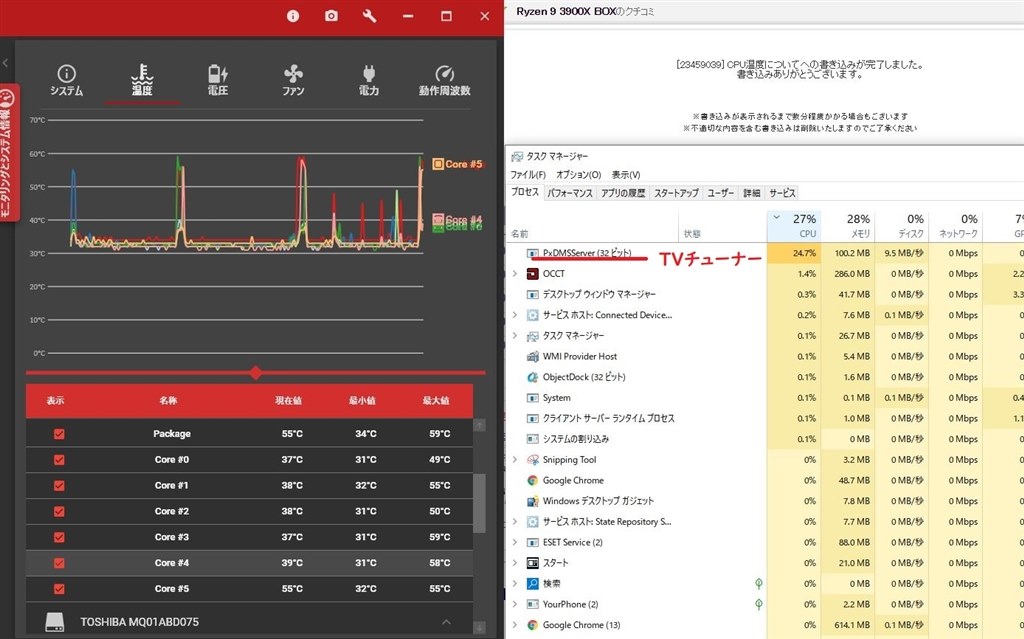The width and height of the screenshot is (1024, 639).
Task: Switch to サービス tab in Task Manager
Action: 782,193
